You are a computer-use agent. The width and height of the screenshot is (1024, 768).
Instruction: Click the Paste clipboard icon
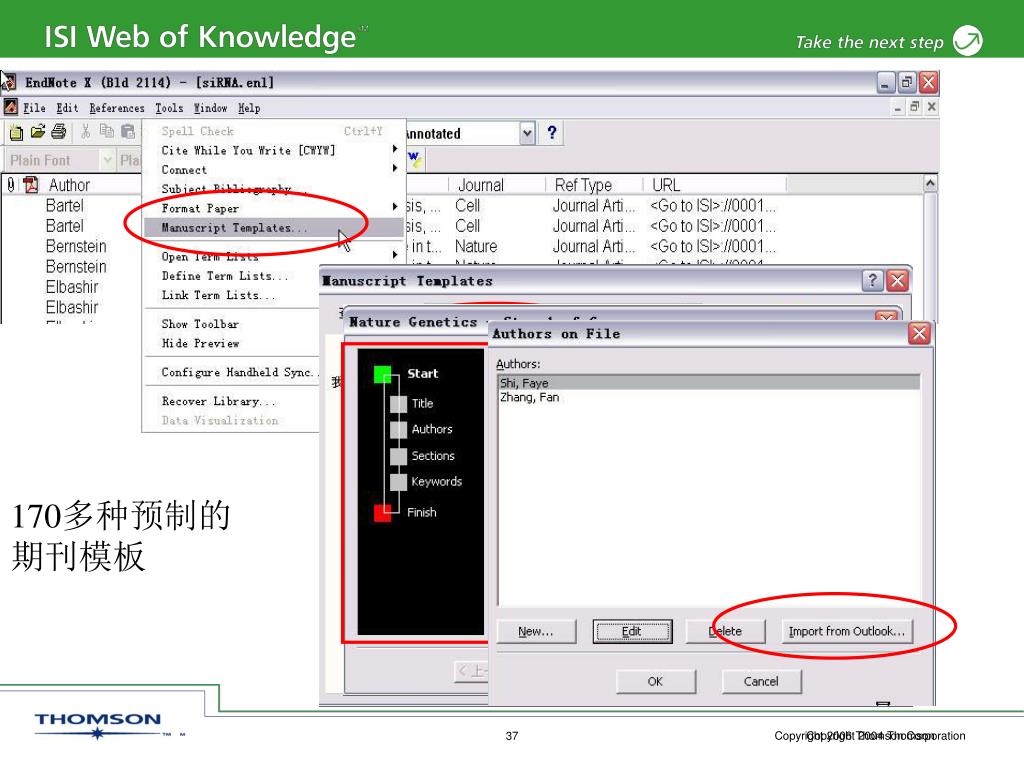(x=128, y=132)
